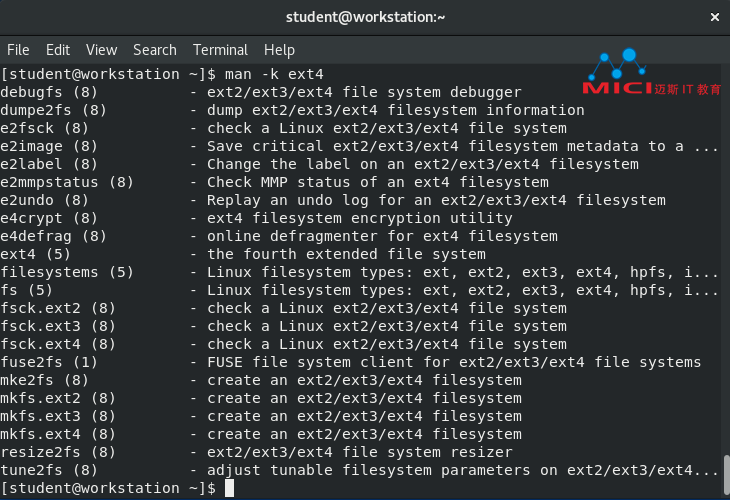730x500 pixels.
Task: Click the tune2fs (8) entry
Action: (x=49, y=470)
